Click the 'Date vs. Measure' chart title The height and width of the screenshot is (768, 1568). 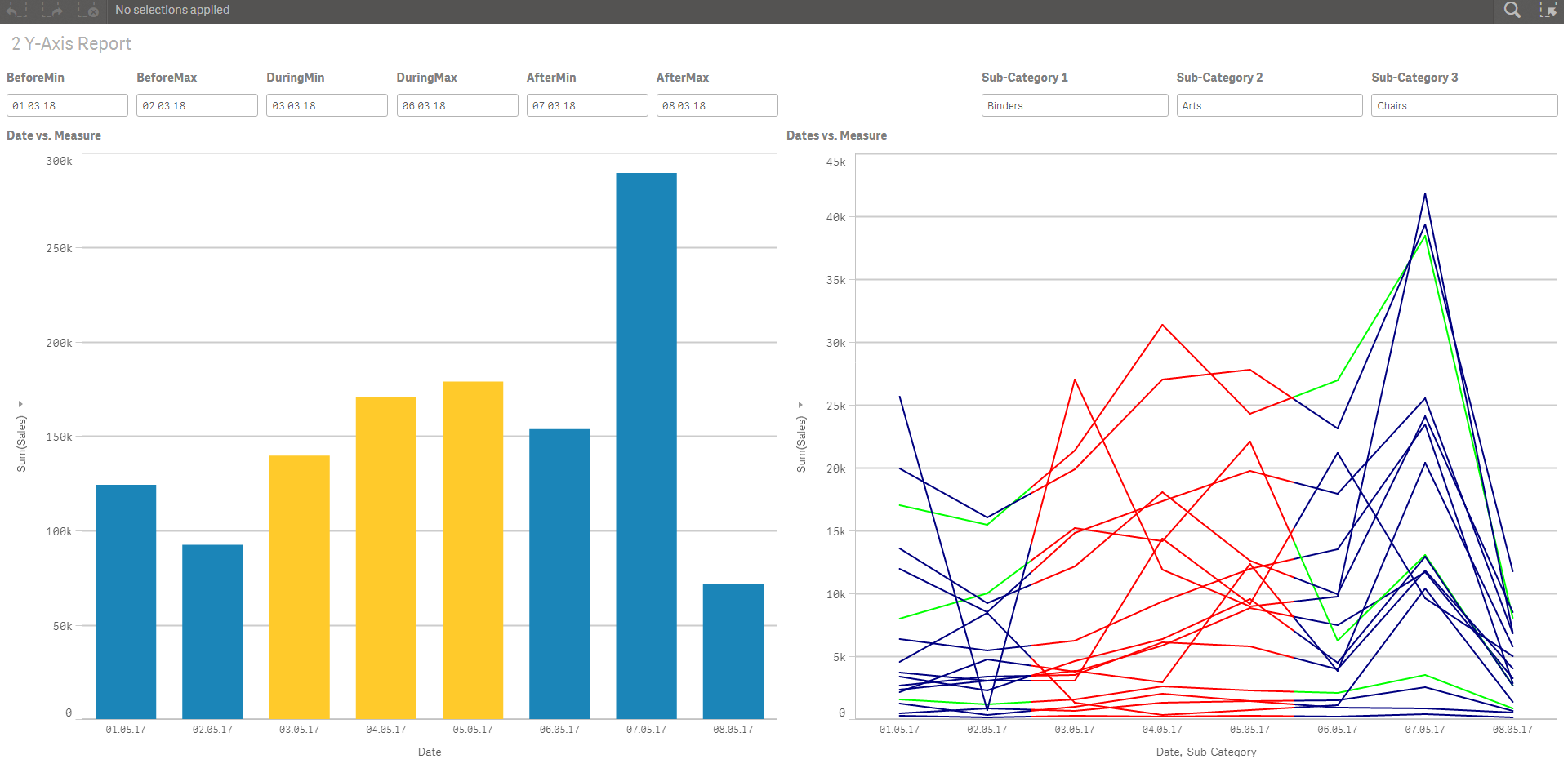click(54, 135)
